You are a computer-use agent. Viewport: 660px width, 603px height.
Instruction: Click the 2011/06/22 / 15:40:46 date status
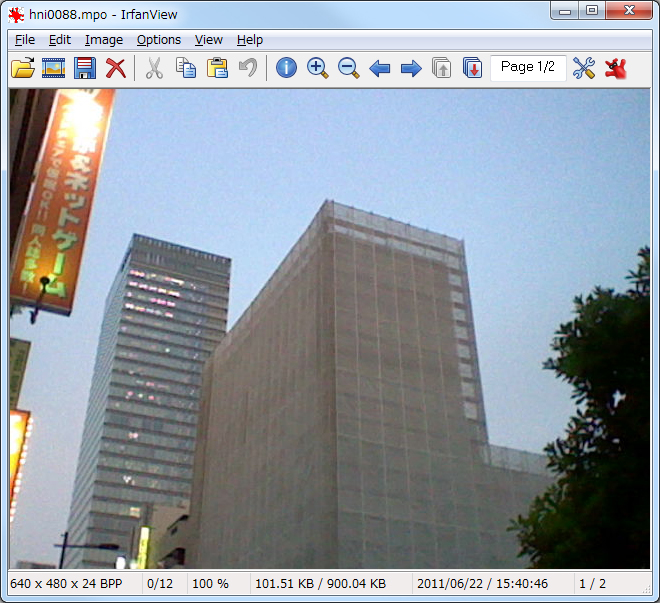point(482,584)
